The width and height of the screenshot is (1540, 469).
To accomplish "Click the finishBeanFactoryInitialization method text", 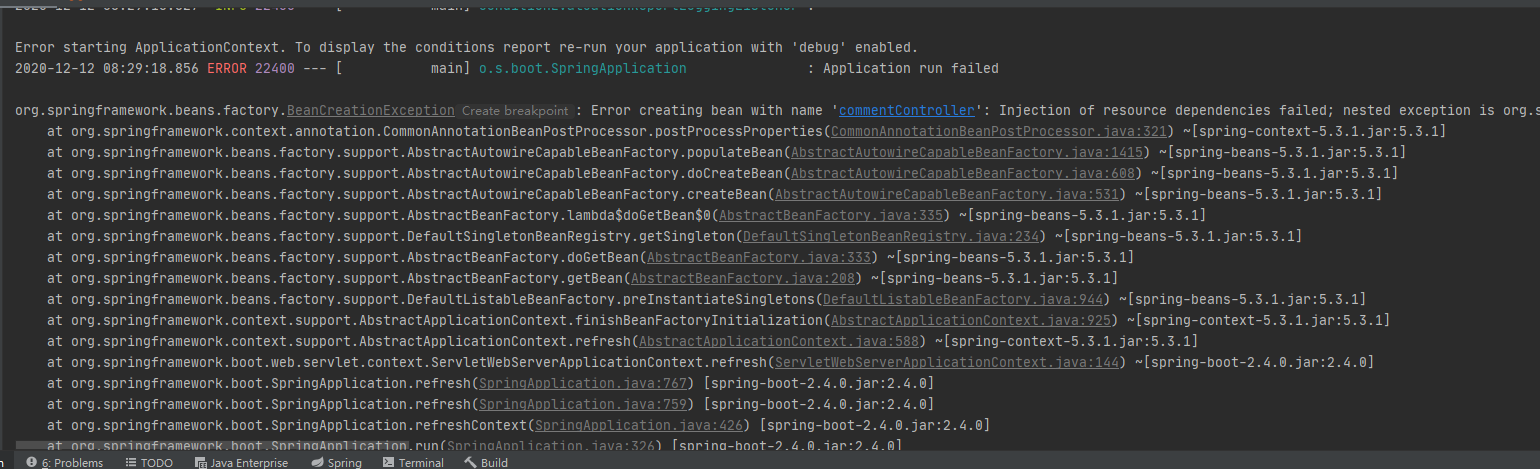I will point(699,320).
